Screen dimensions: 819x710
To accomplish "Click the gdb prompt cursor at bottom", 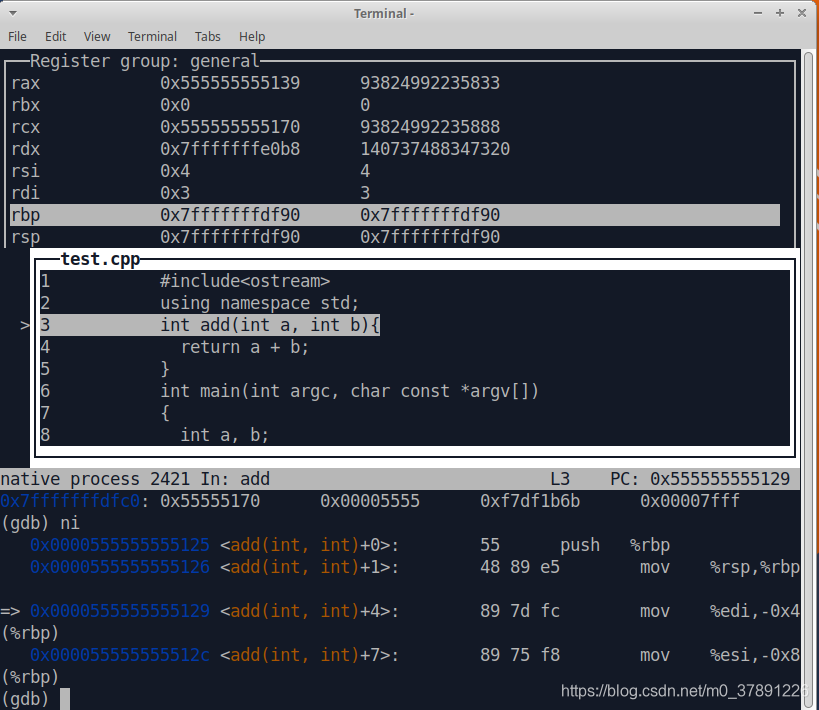I will coord(65,699).
